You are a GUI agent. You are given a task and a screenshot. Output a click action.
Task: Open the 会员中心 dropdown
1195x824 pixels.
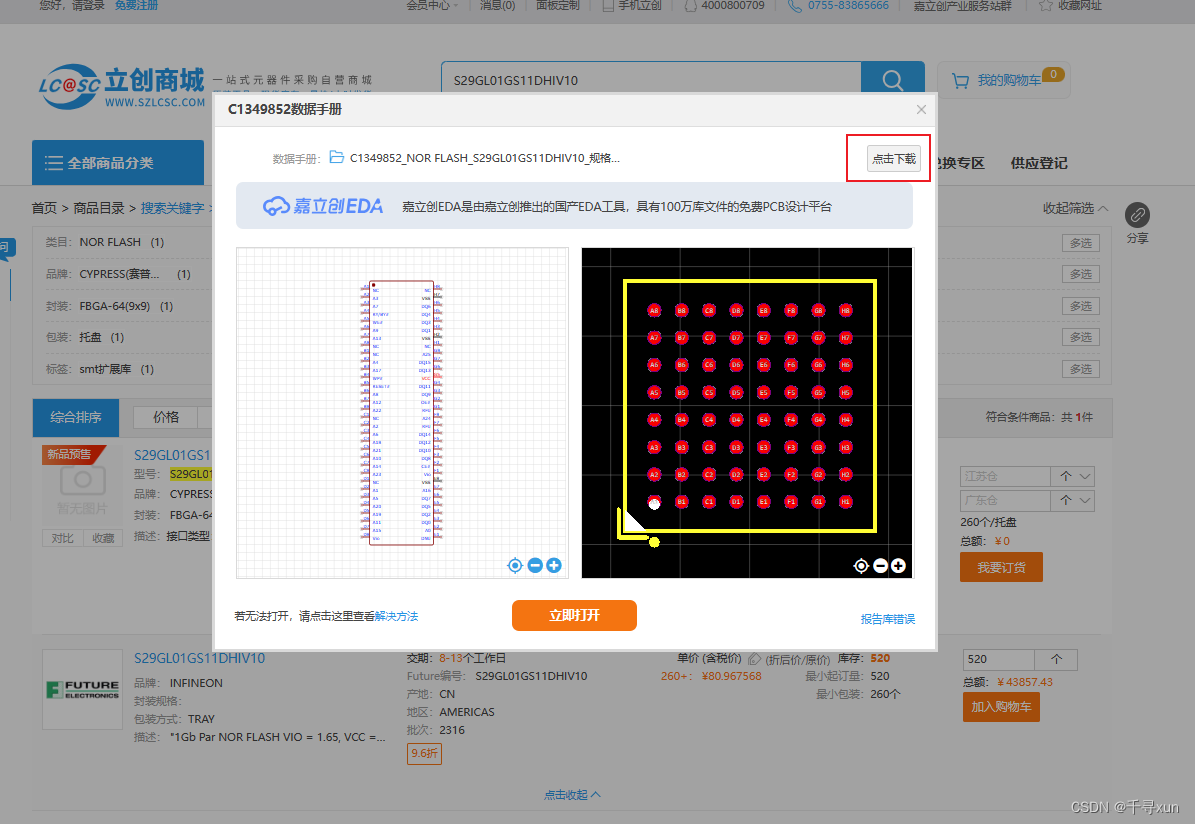coord(432,5)
